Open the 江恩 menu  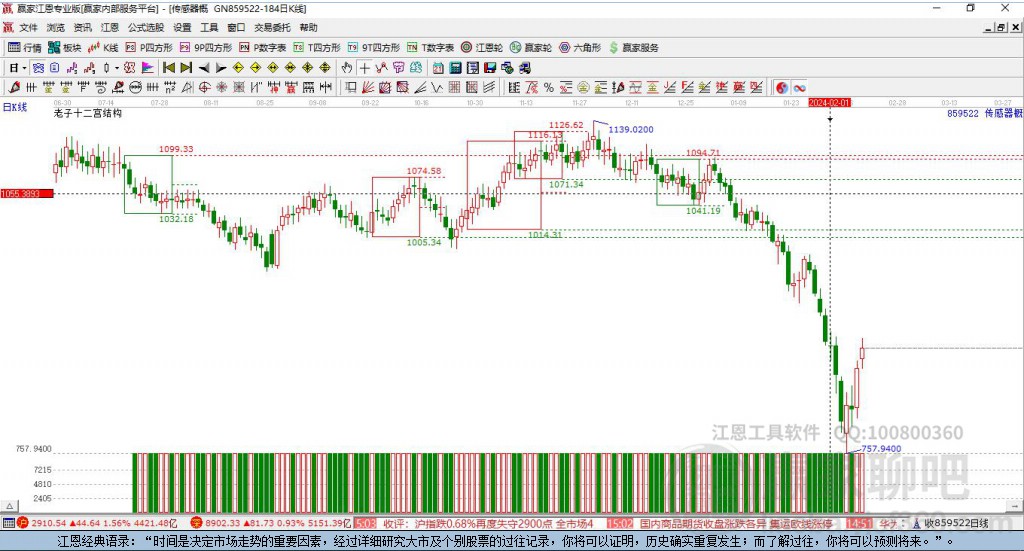click(x=110, y=28)
